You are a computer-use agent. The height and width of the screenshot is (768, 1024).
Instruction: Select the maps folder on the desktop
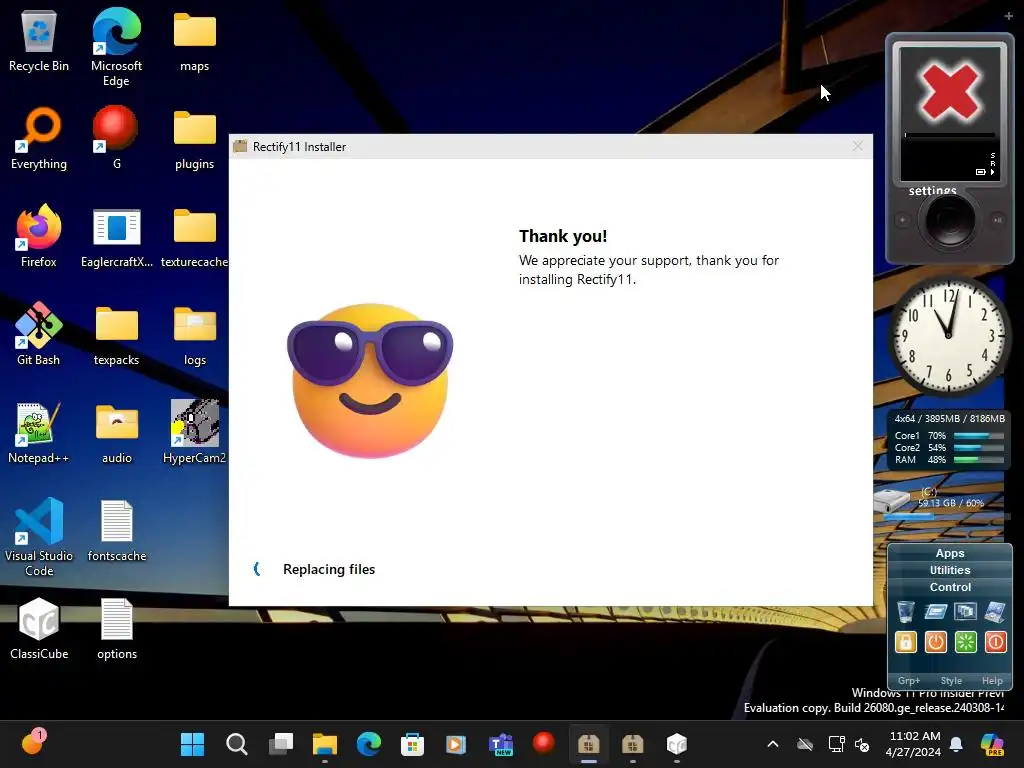tap(195, 41)
